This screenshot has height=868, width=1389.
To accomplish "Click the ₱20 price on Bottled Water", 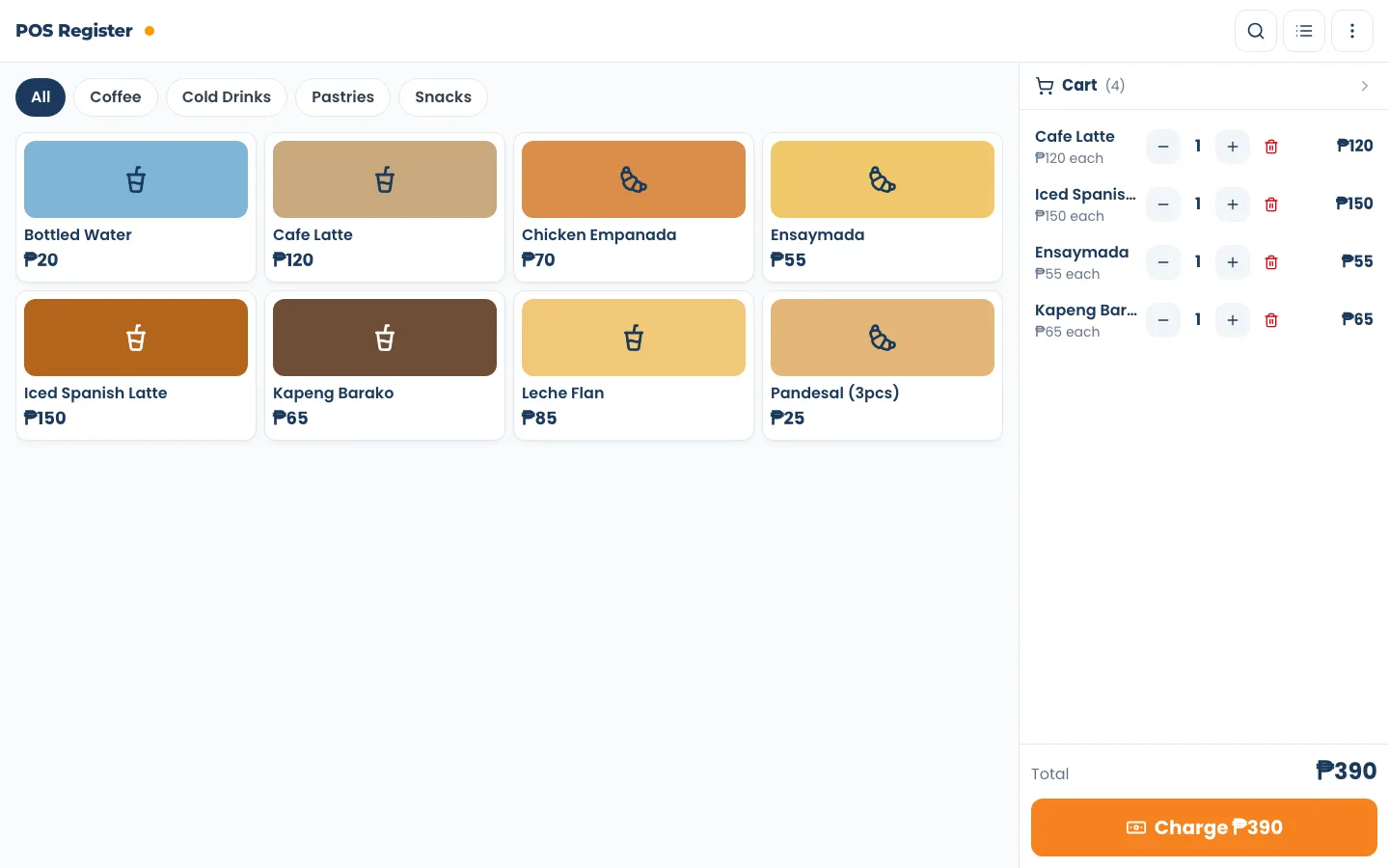I will (x=41, y=260).
